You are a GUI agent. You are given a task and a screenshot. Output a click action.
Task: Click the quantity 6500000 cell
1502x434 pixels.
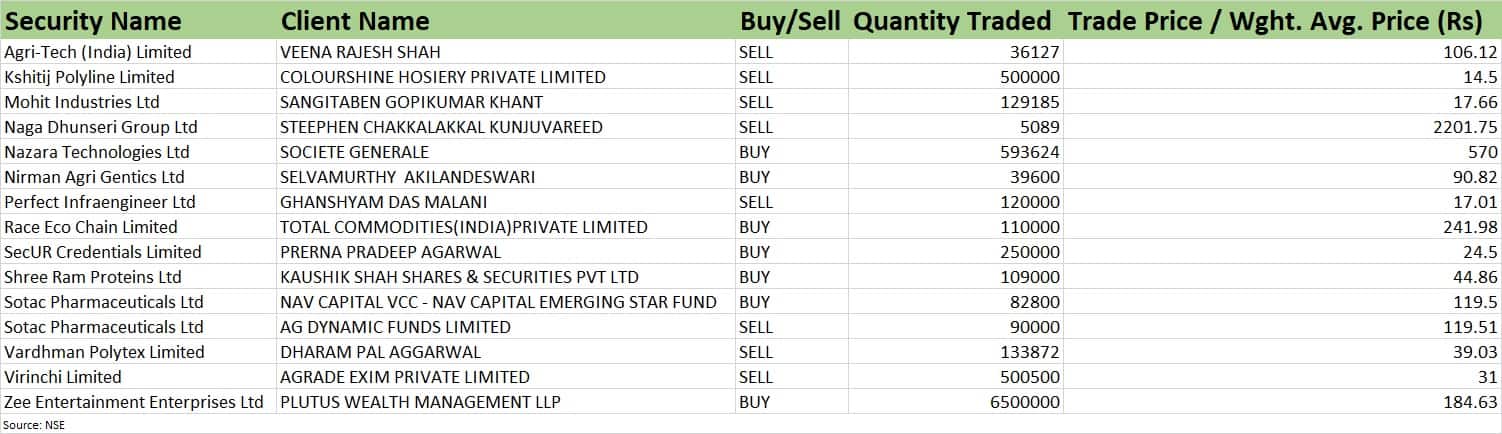(x=956, y=402)
